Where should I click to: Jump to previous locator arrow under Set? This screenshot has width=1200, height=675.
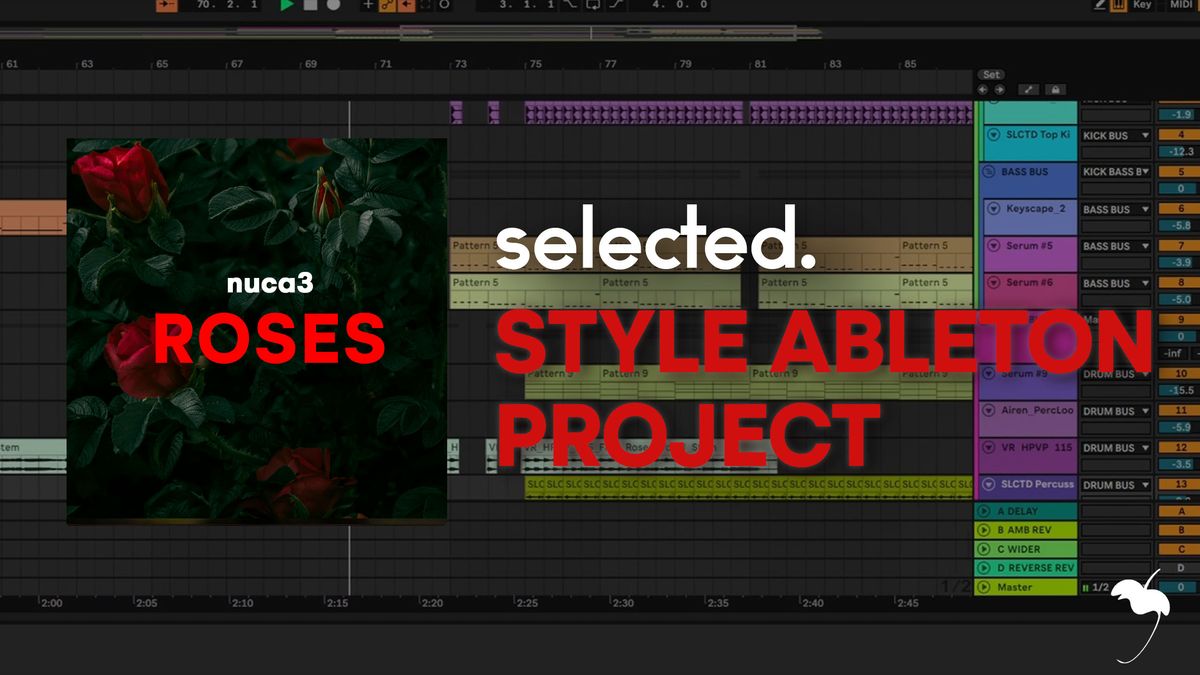pyautogui.click(x=983, y=90)
